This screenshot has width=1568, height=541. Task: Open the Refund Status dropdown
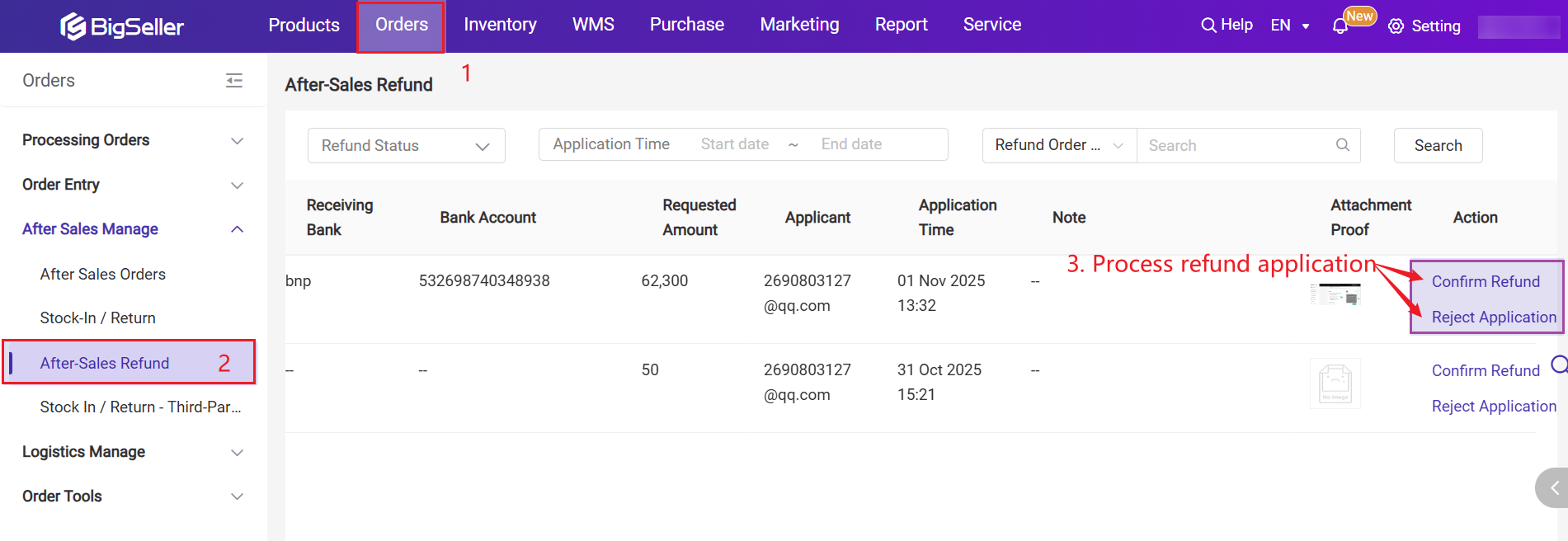(x=406, y=146)
